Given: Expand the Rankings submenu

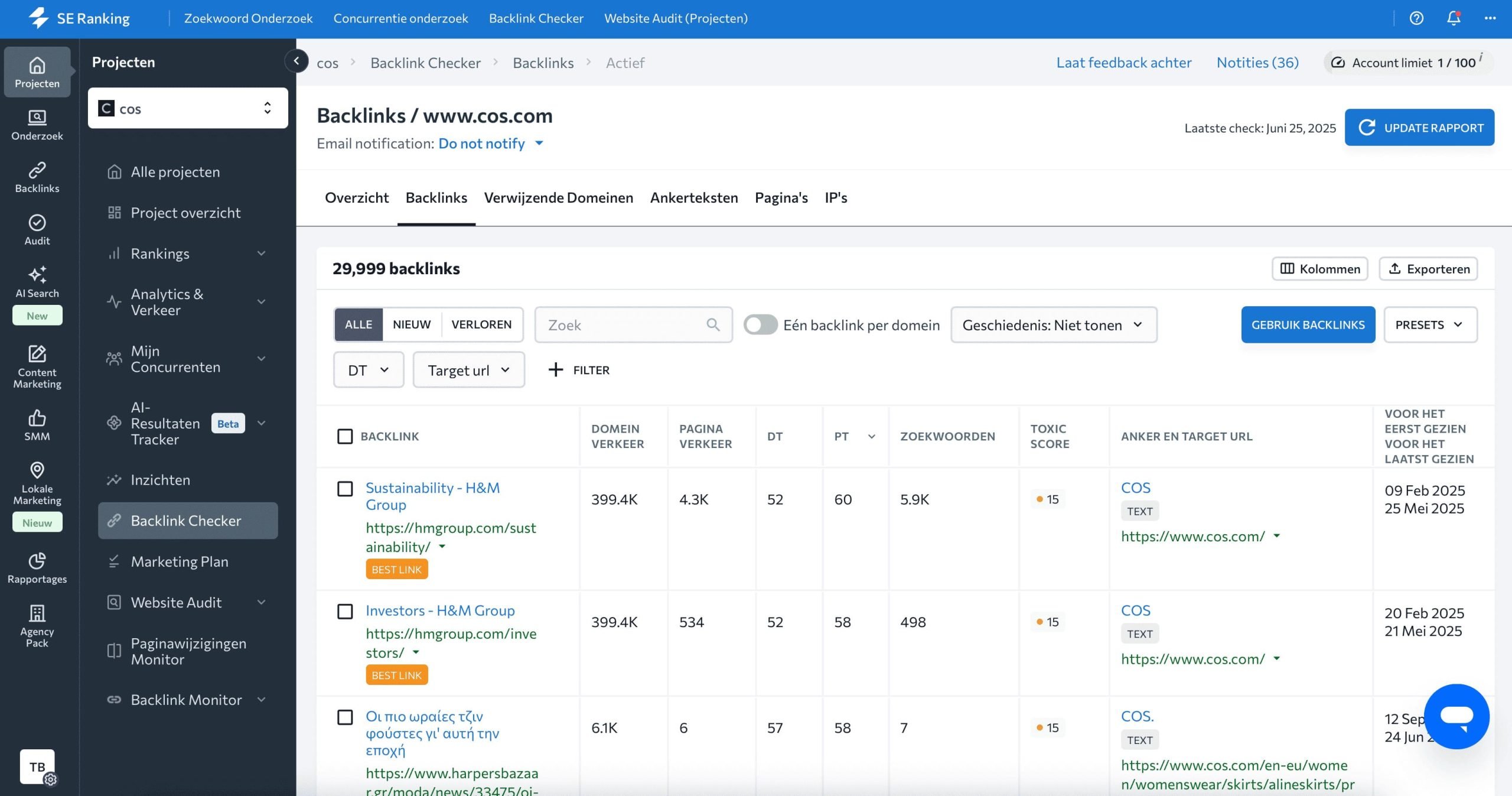Looking at the screenshot, I should point(261,254).
